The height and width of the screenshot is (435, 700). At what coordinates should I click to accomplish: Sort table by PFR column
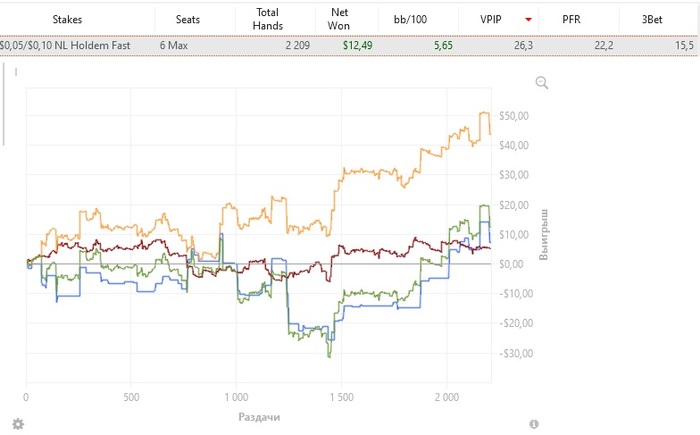pos(571,19)
